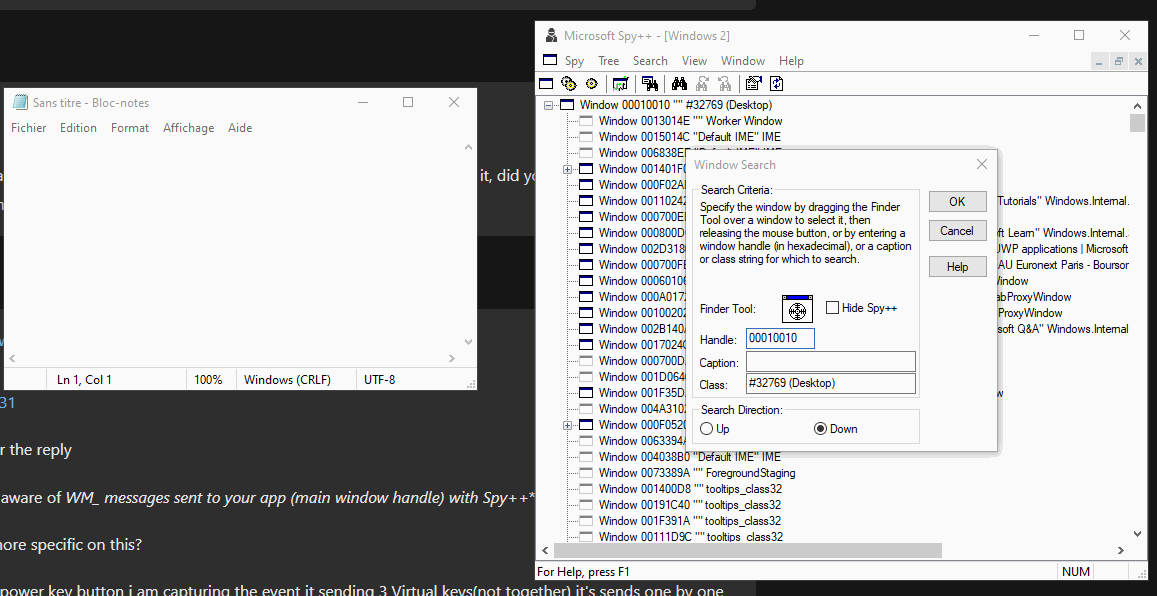
Task: Click the MDI child window icon beside Spy menu
Action: 550,60
